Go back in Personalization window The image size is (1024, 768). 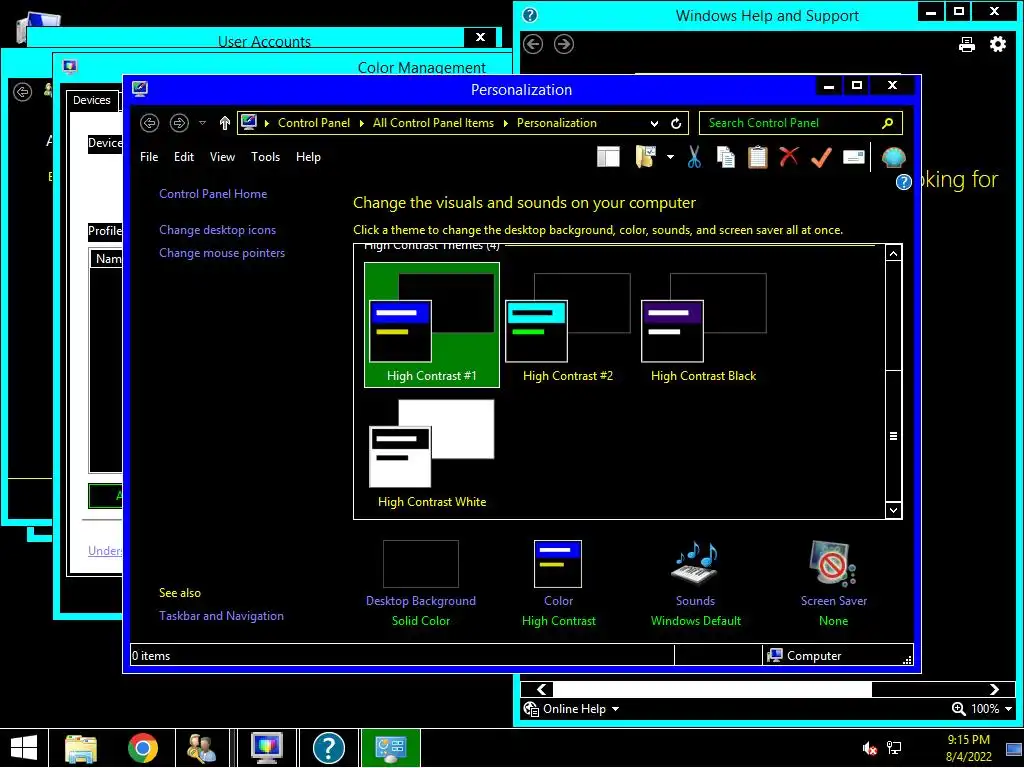[x=150, y=123]
